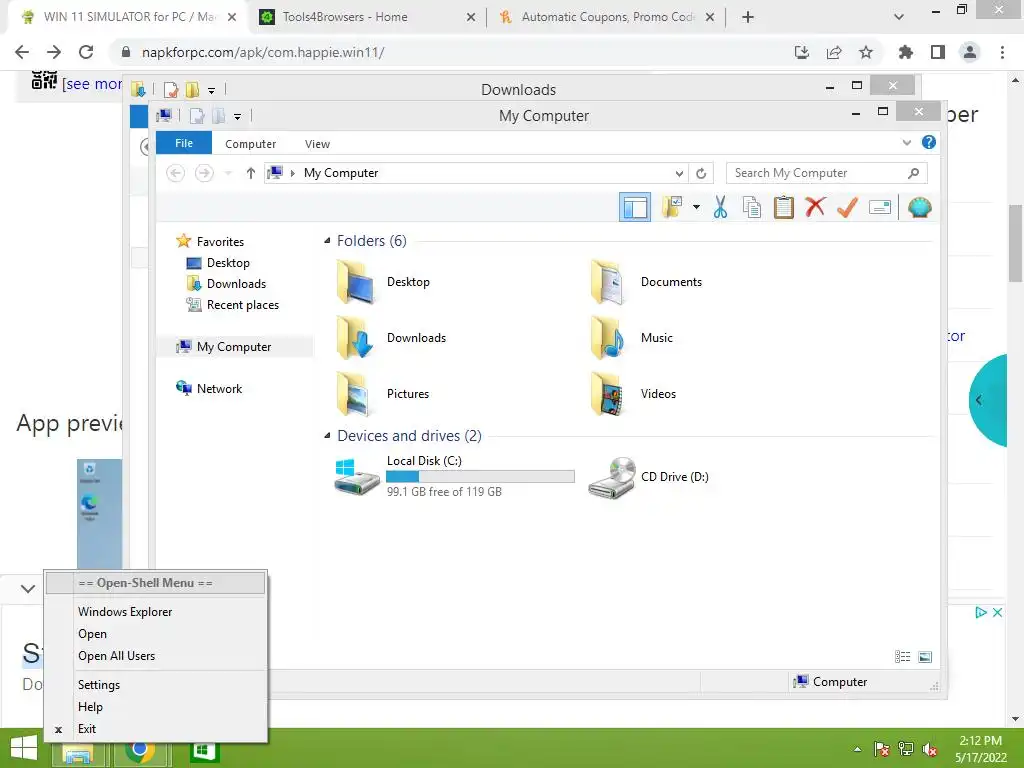1024x768 pixels.
Task: Switch to the Computer ribbon tab
Action: [250, 144]
